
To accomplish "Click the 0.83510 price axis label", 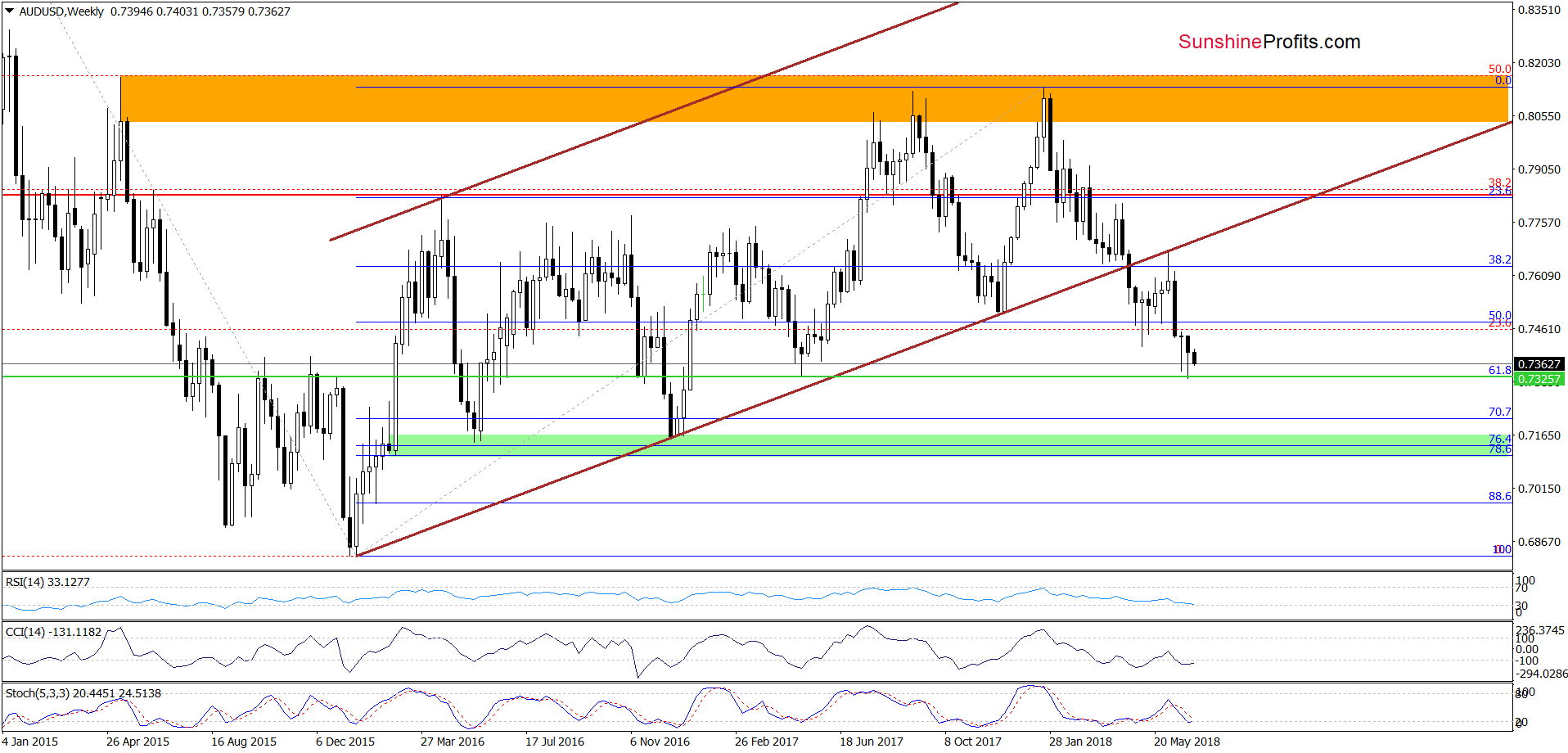I will pos(1539,10).
